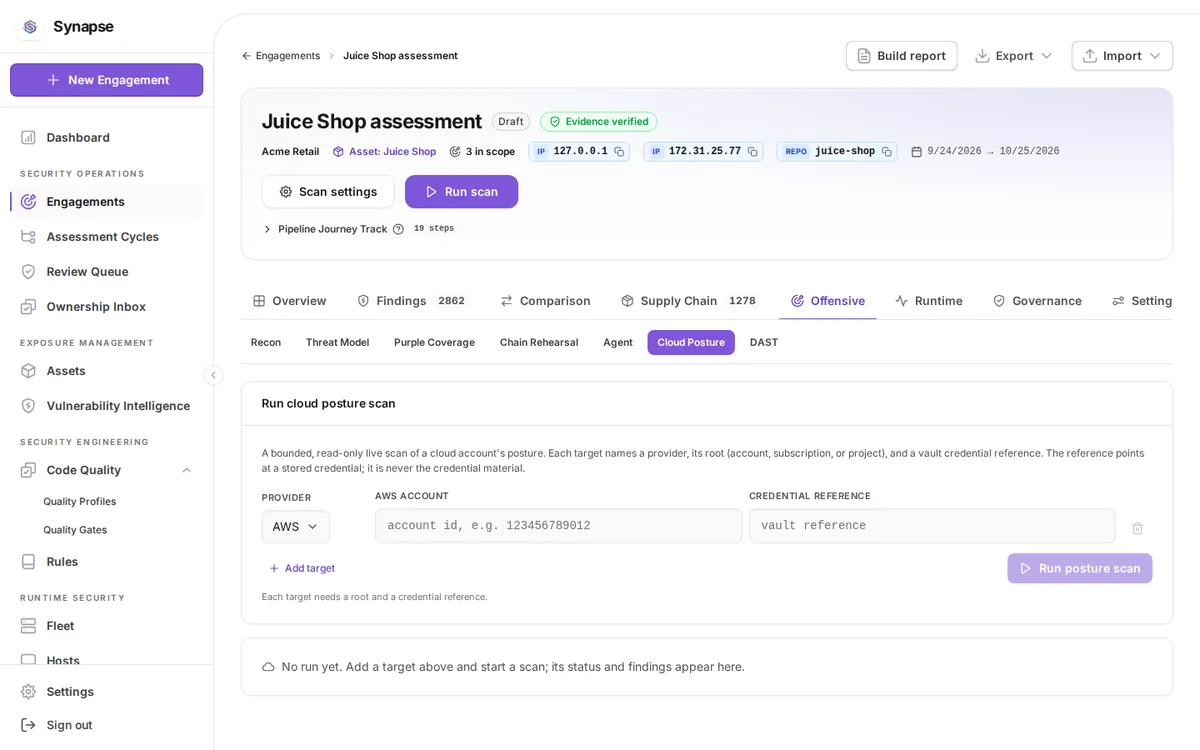Open the Chain Rehearsal sub-tab
This screenshot has height=750, width=1200.
coord(539,342)
